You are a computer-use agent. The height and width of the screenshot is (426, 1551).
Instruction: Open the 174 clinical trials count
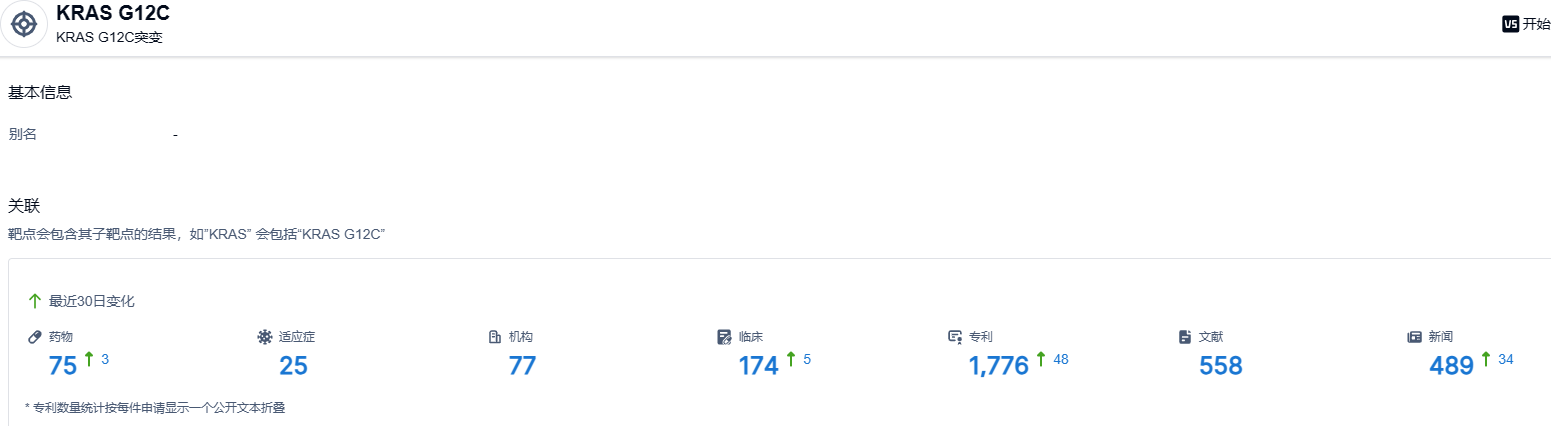coord(758,366)
